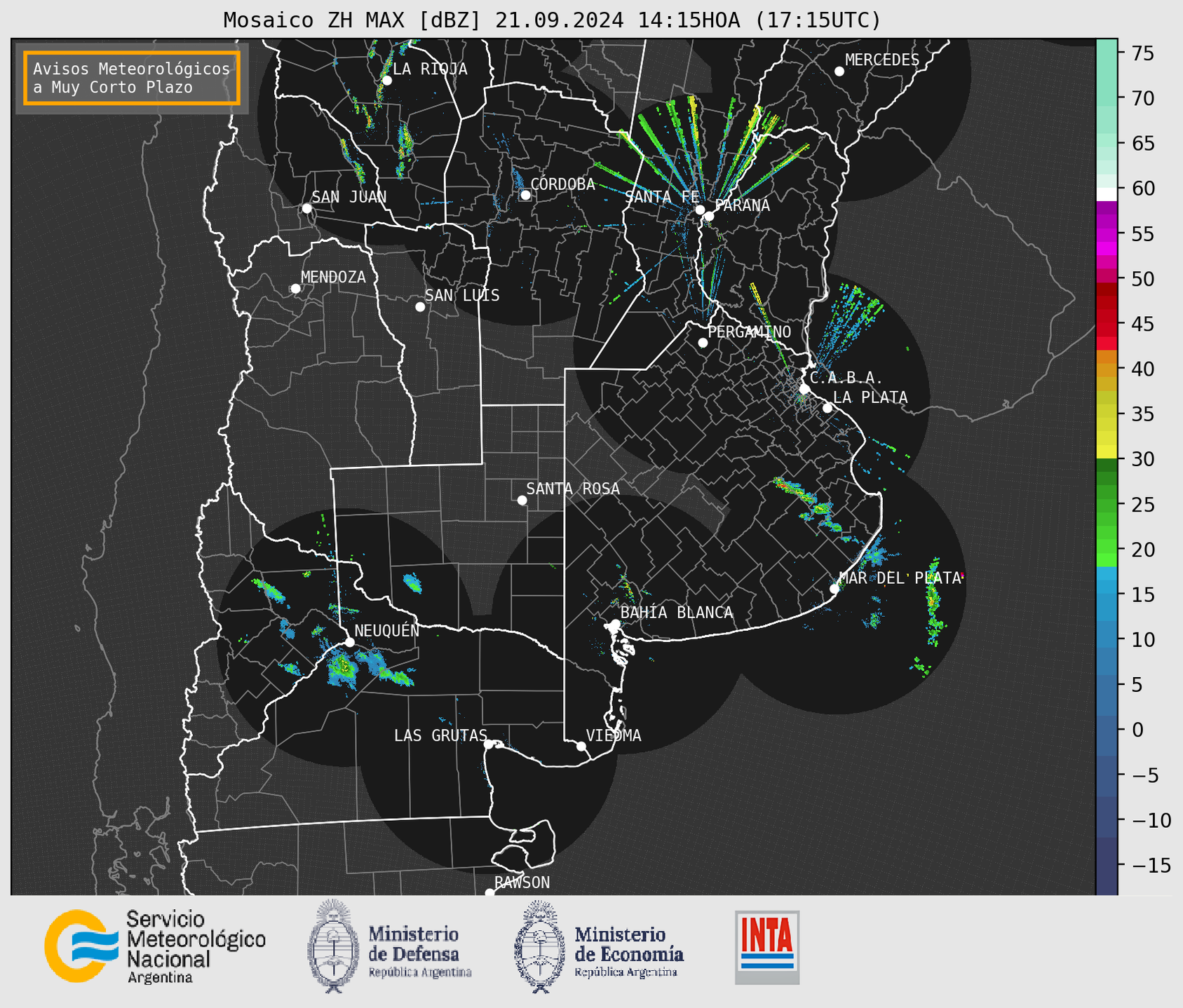Select the LA PLATA city dot

pyautogui.click(x=827, y=408)
